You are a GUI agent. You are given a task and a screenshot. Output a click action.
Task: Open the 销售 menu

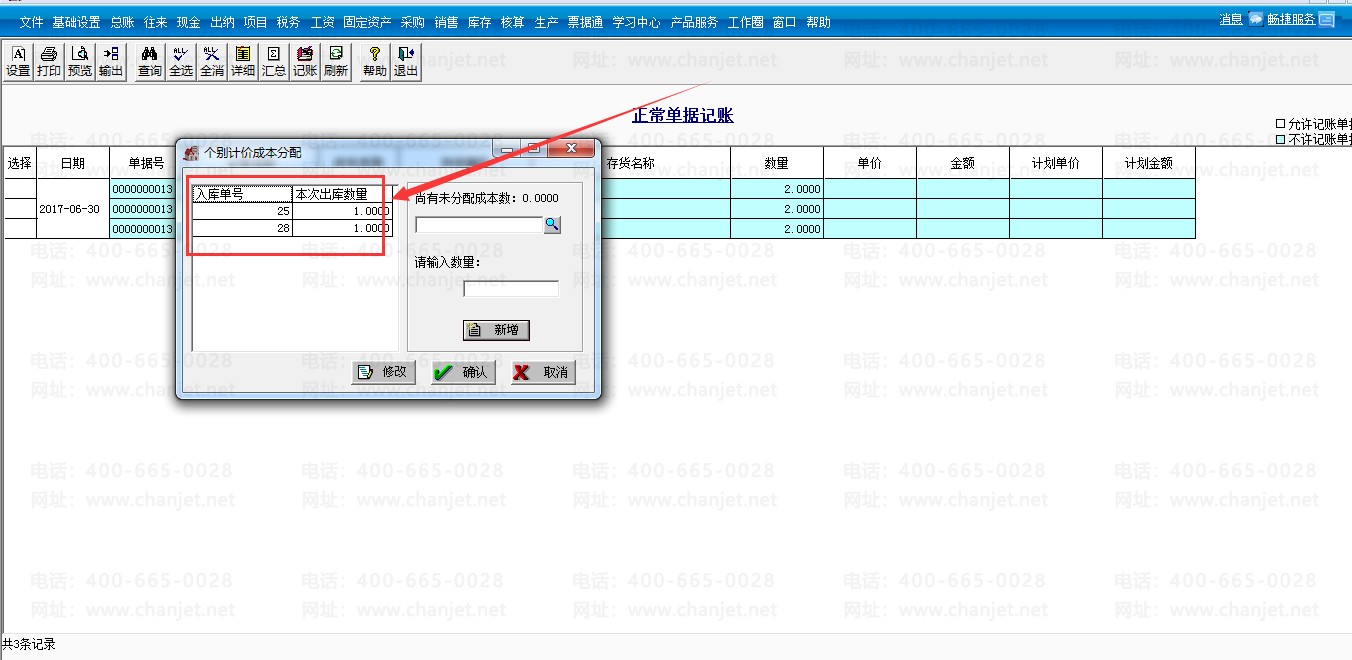pyautogui.click(x=446, y=22)
